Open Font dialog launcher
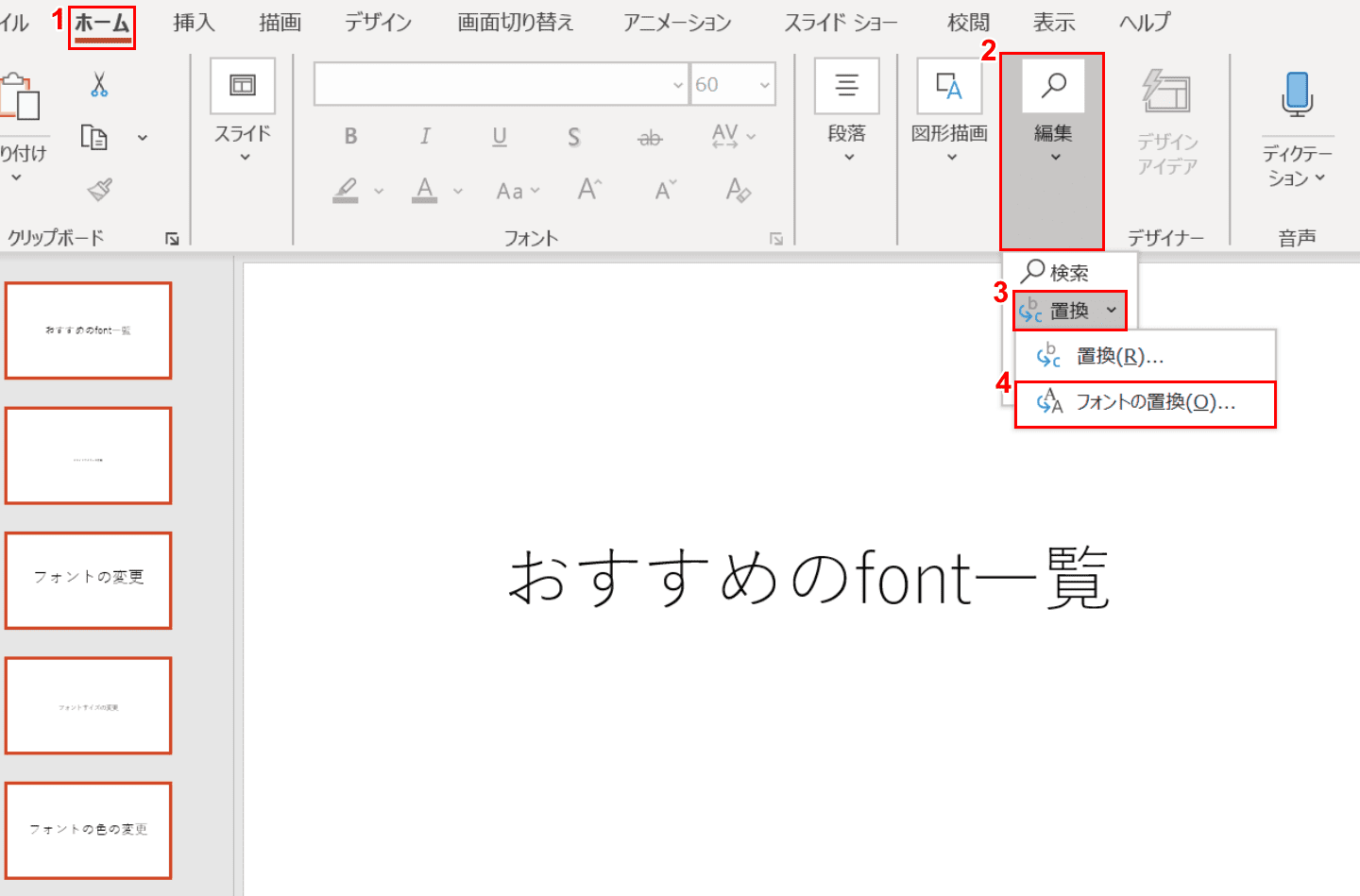Viewport: 1360px width, 896px height. pyautogui.click(x=776, y=239)
